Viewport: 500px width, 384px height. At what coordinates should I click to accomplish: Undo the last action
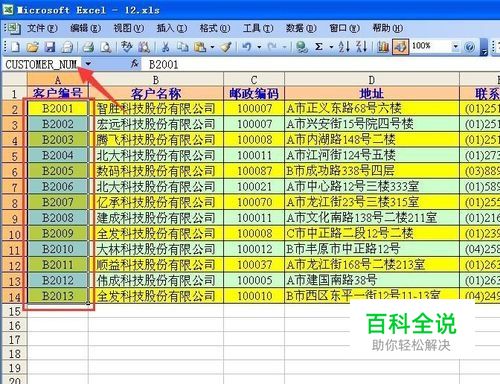click(247, 47)
